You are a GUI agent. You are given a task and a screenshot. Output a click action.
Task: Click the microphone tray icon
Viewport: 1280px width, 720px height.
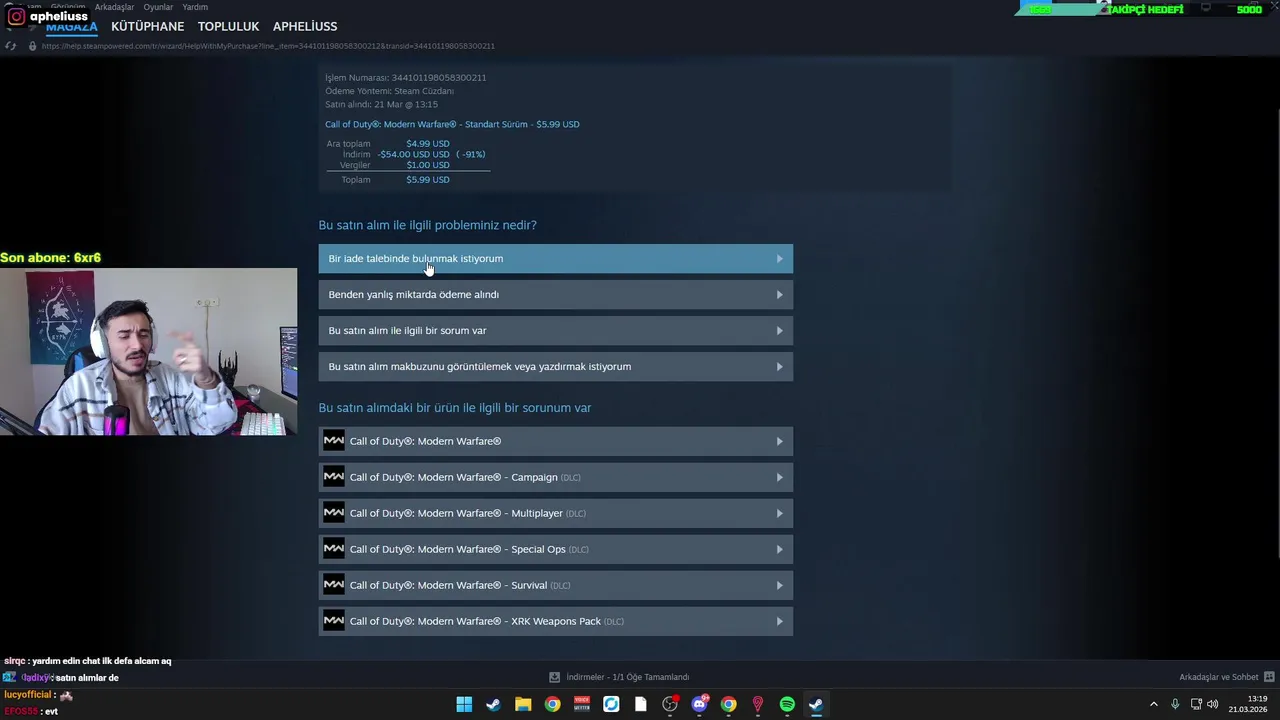coord(1175,704)
